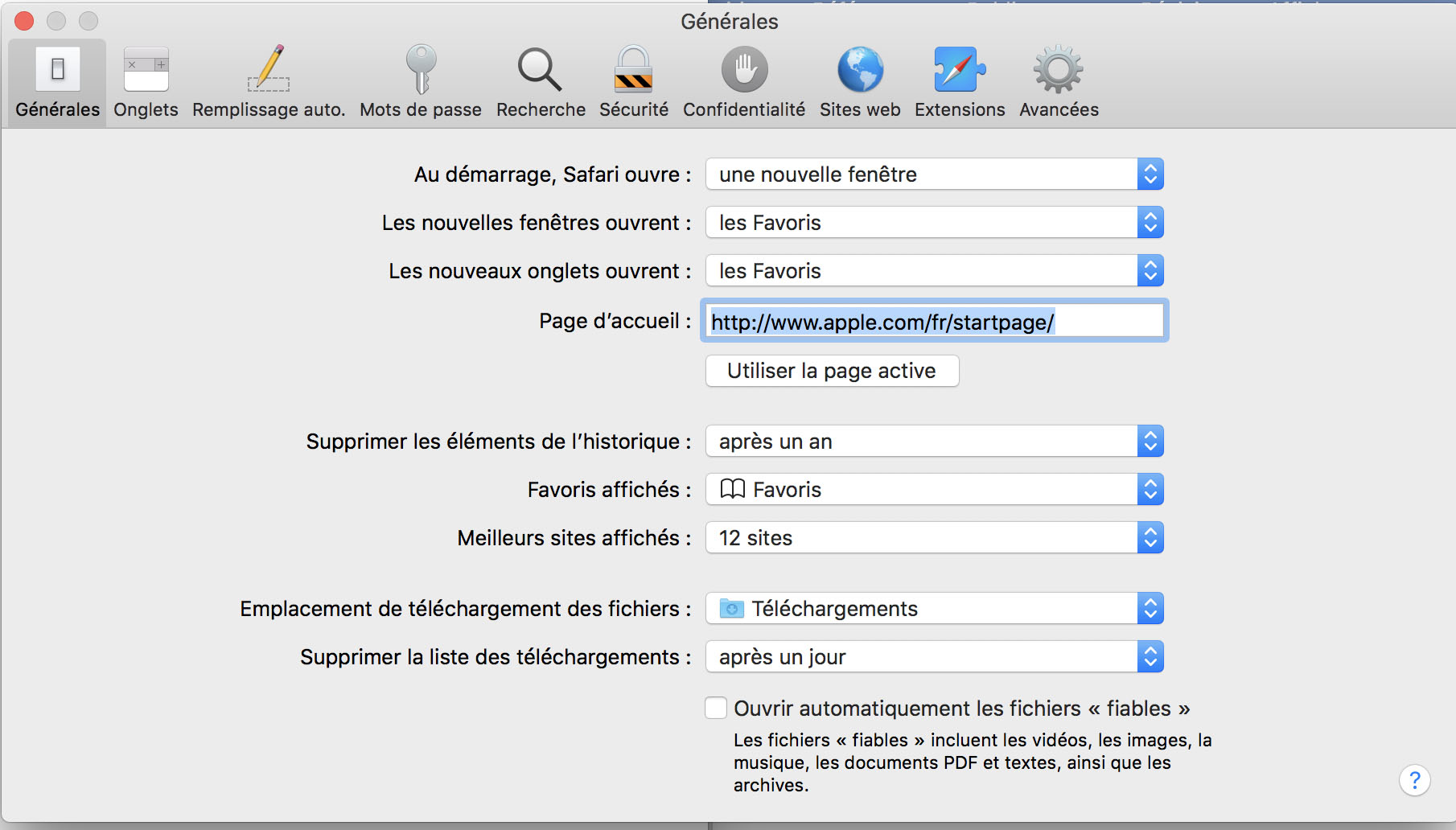Click the Sites web tab label text
Image resolution: width=1456 pixels, height=830 pixels.
coord(860,109)
